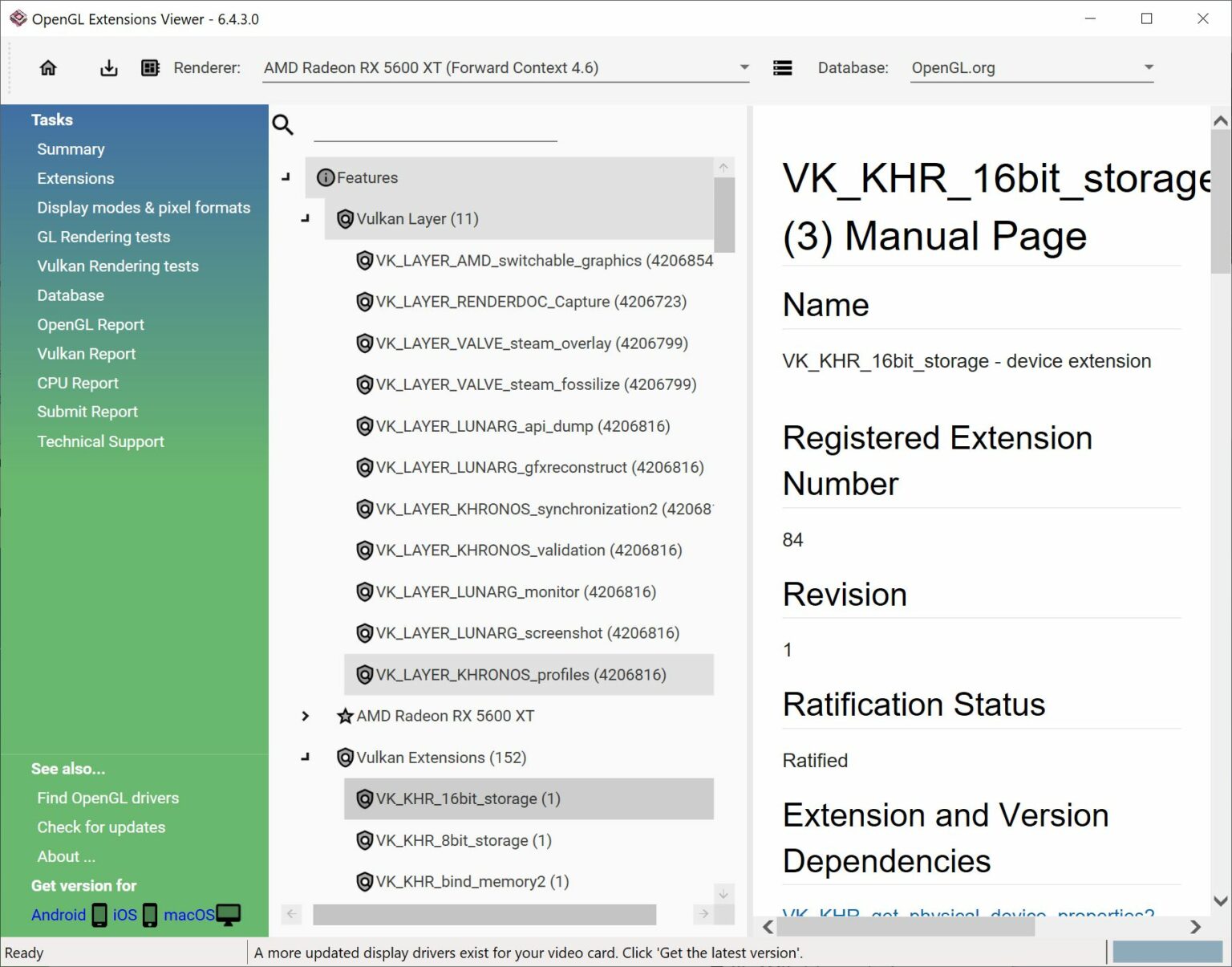
Task: Open the About ... entry
Action: tap(66, 856)
